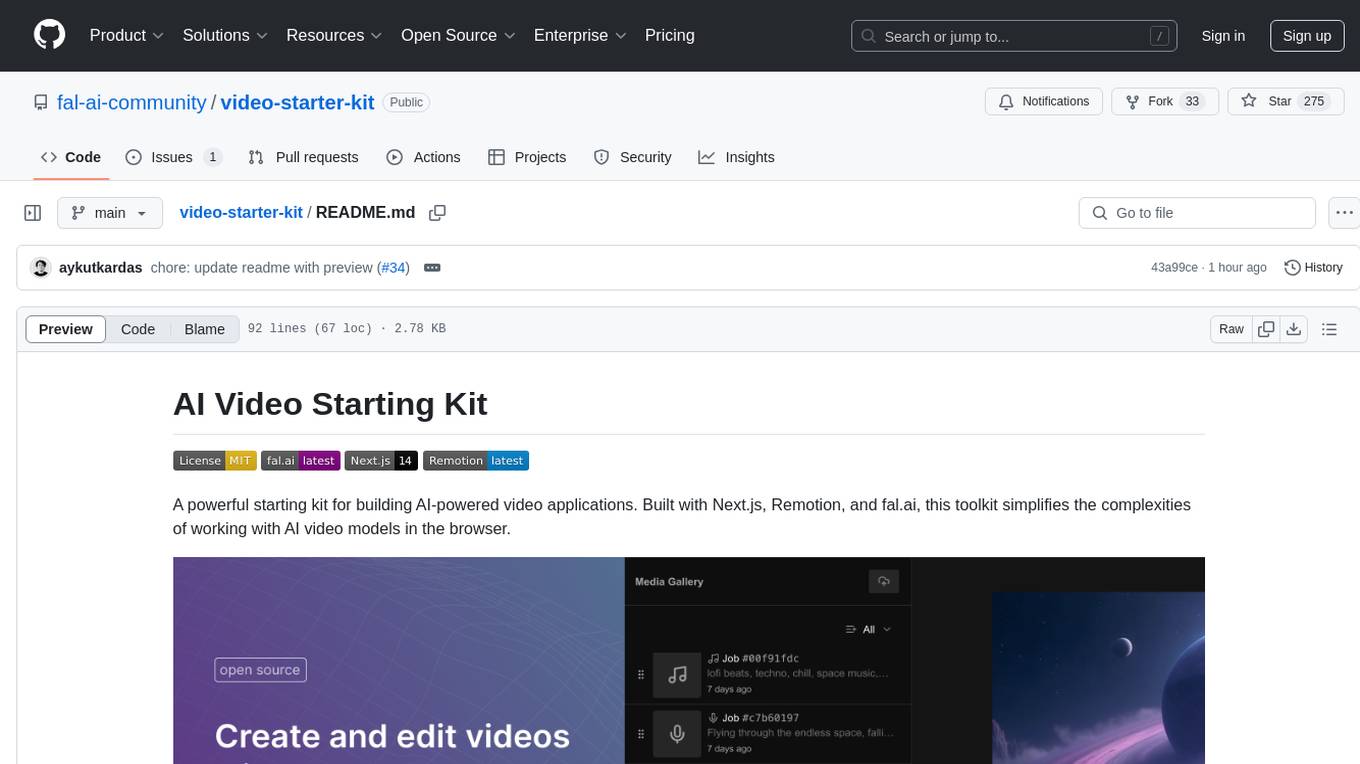Copy raw file contents
Viewport: 1360px width, 764px height.
click(x=1267, y=329)
